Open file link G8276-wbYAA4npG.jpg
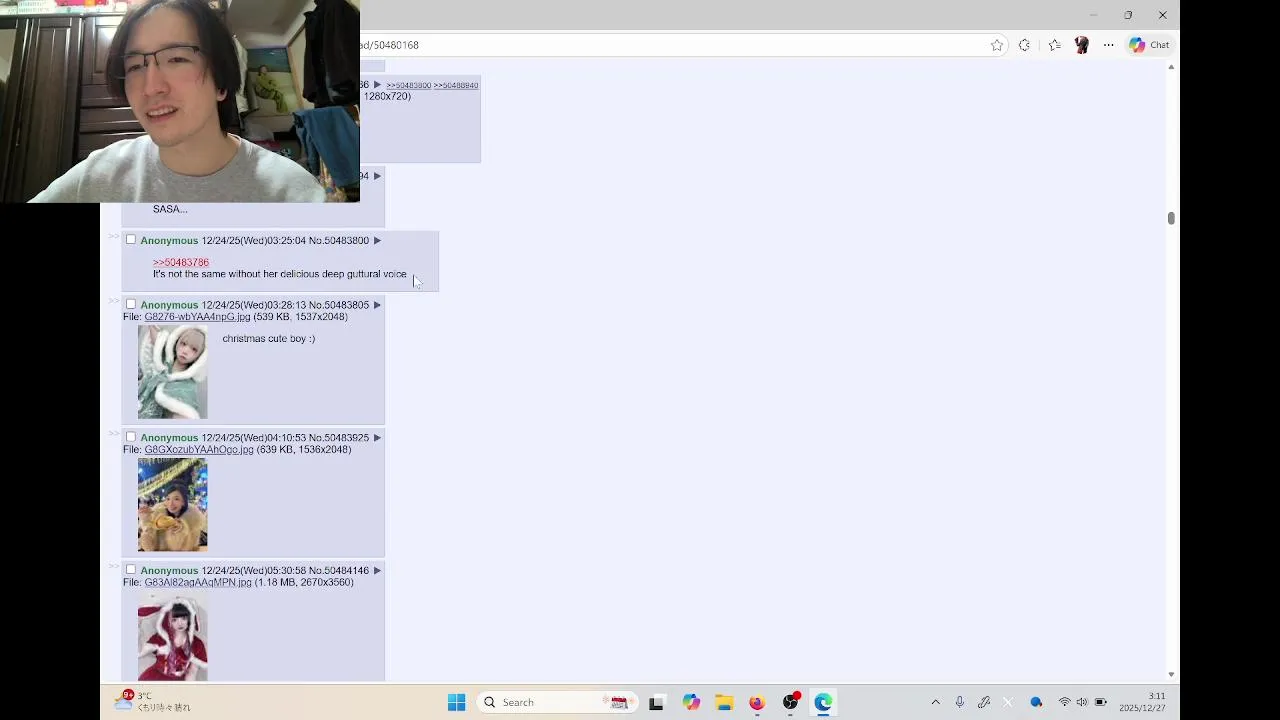 (x=197, y=317)
